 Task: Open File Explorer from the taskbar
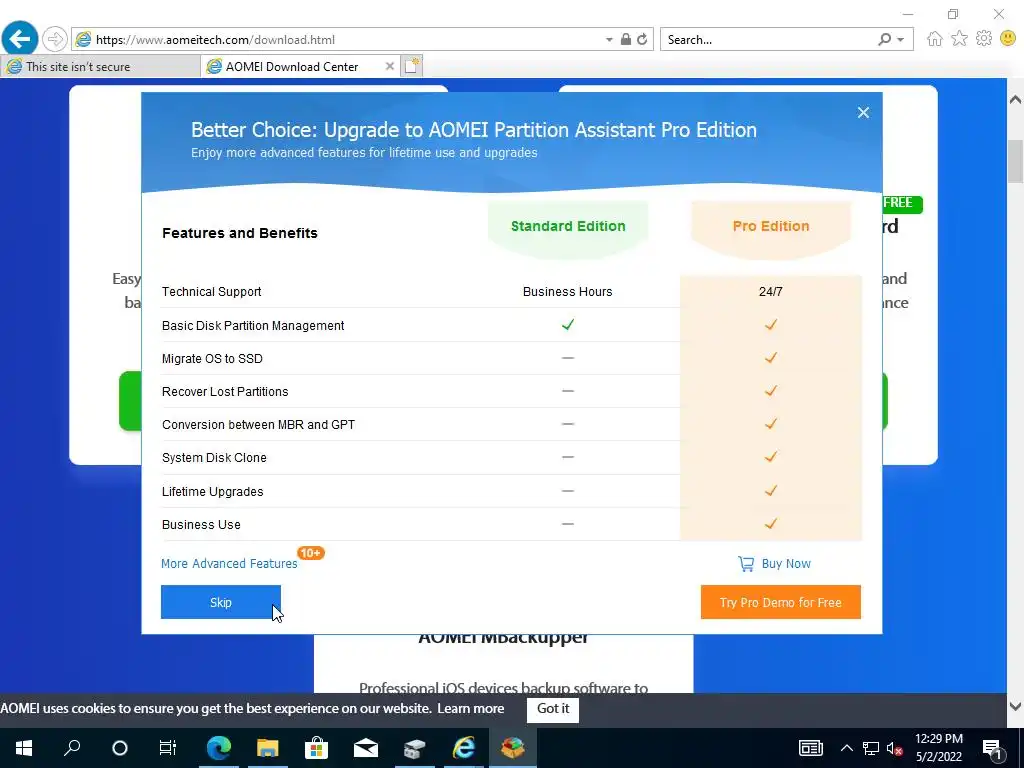click(x=268, y=748)
